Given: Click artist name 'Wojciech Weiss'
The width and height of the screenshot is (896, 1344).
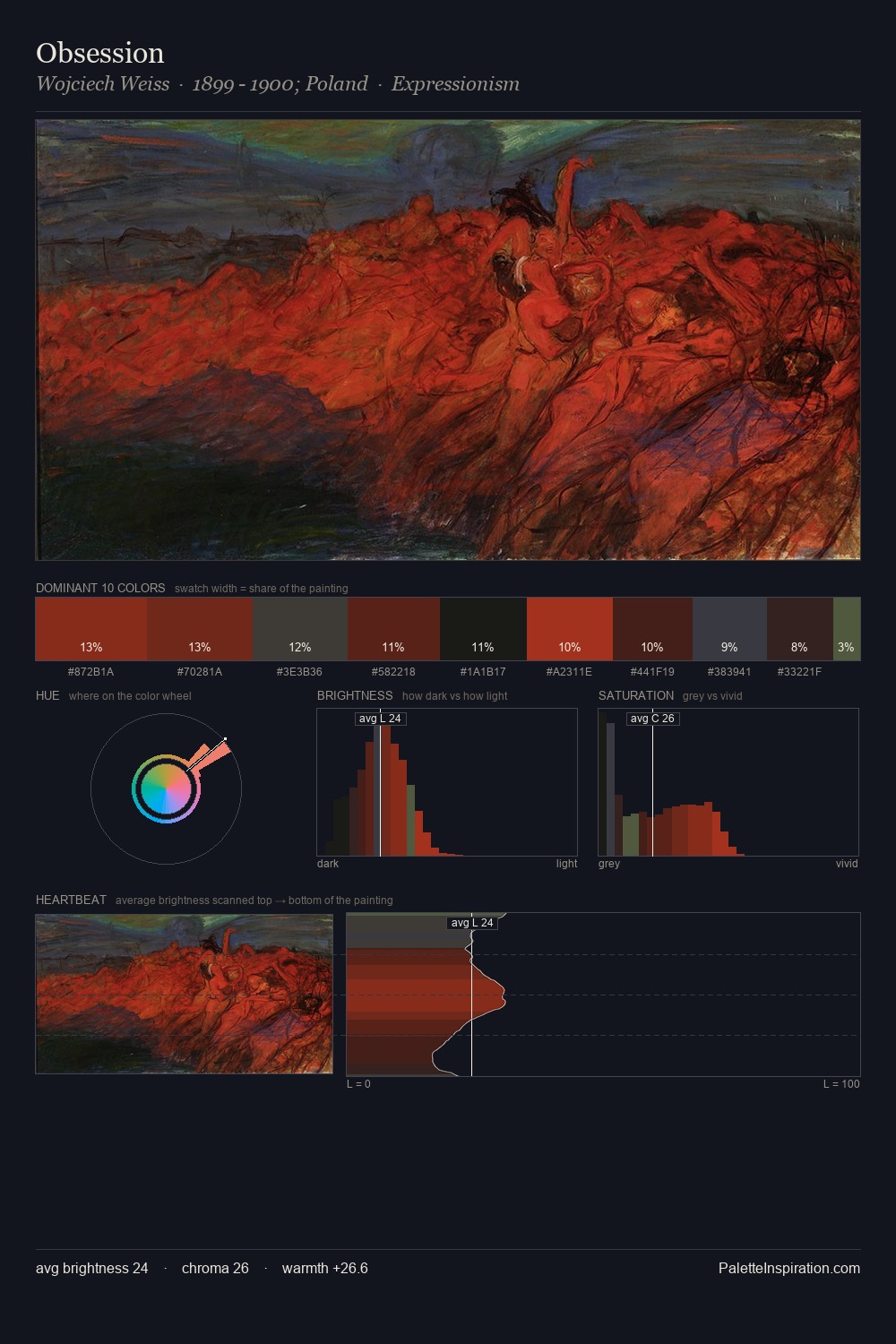Looking at the screenshot, I should [x=103, y=84].
